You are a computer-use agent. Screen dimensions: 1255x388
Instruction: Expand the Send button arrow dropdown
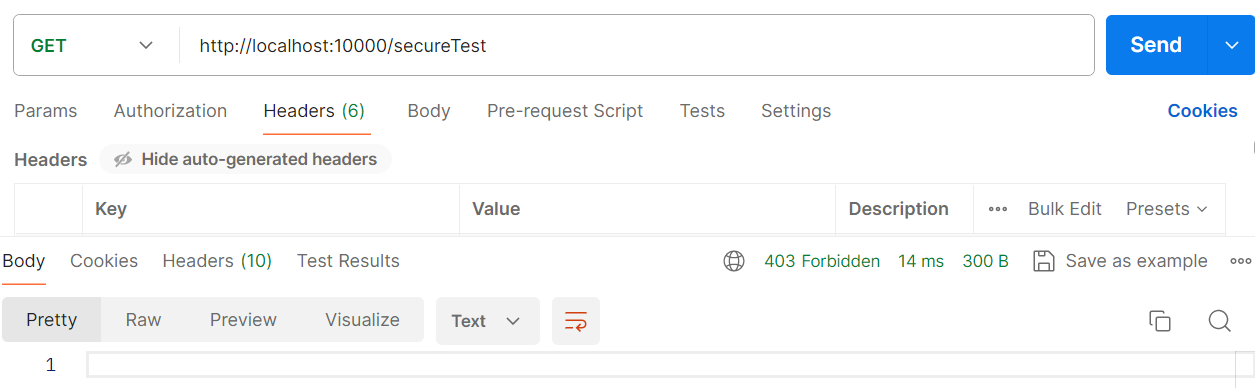coord(1229,45)
